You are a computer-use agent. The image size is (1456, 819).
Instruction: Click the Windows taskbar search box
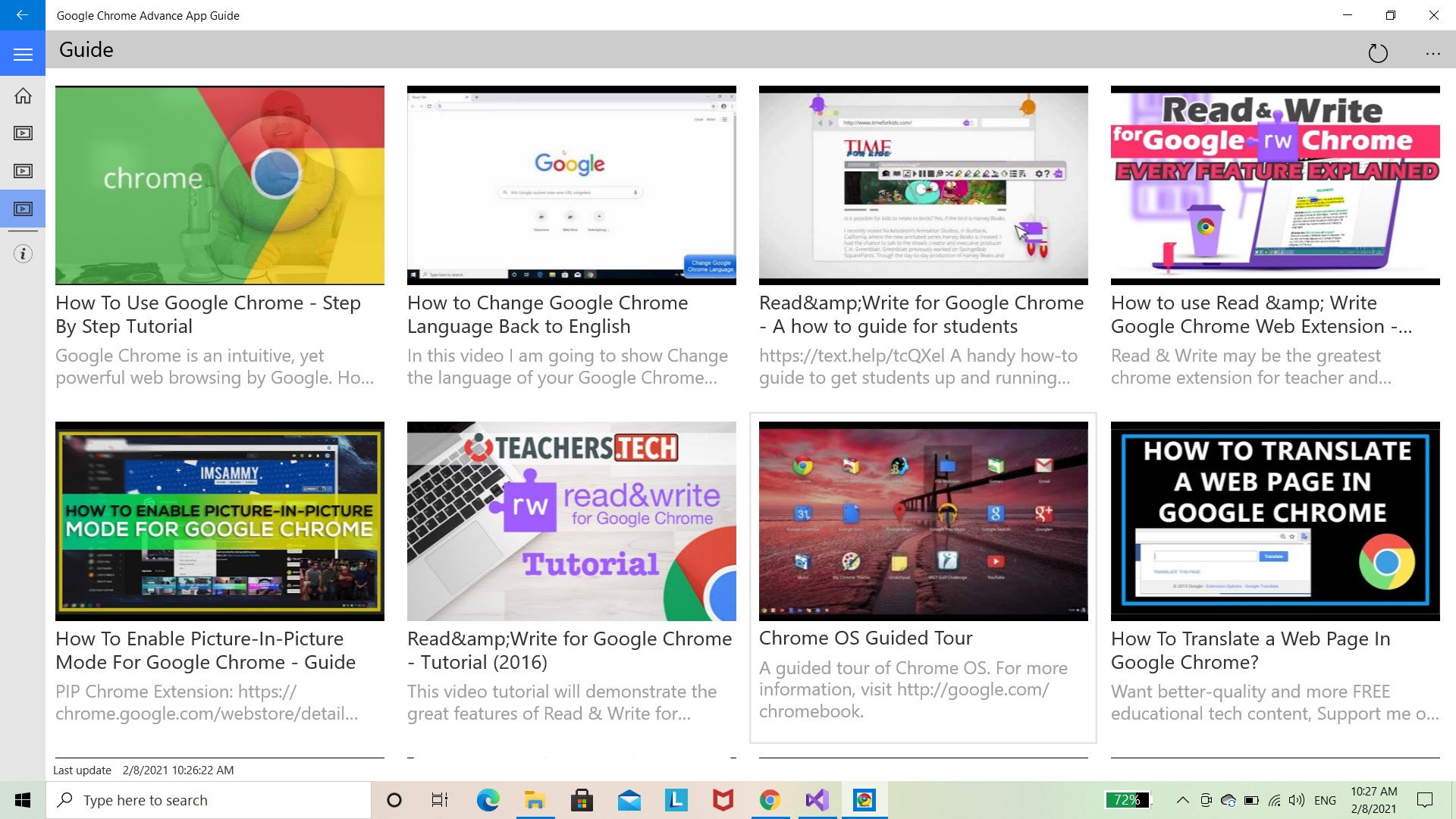tap(209, 800)
